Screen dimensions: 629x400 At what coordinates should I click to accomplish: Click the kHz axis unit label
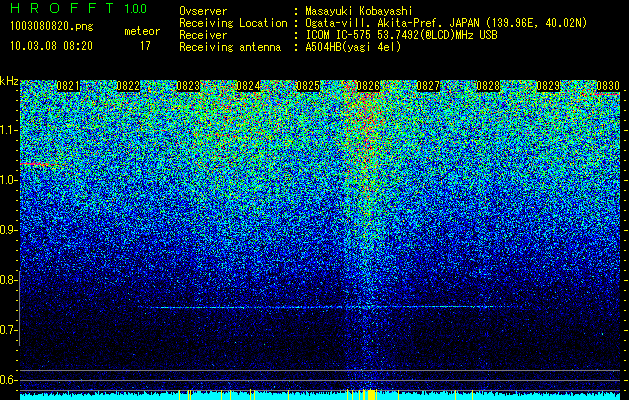(9, 81)
